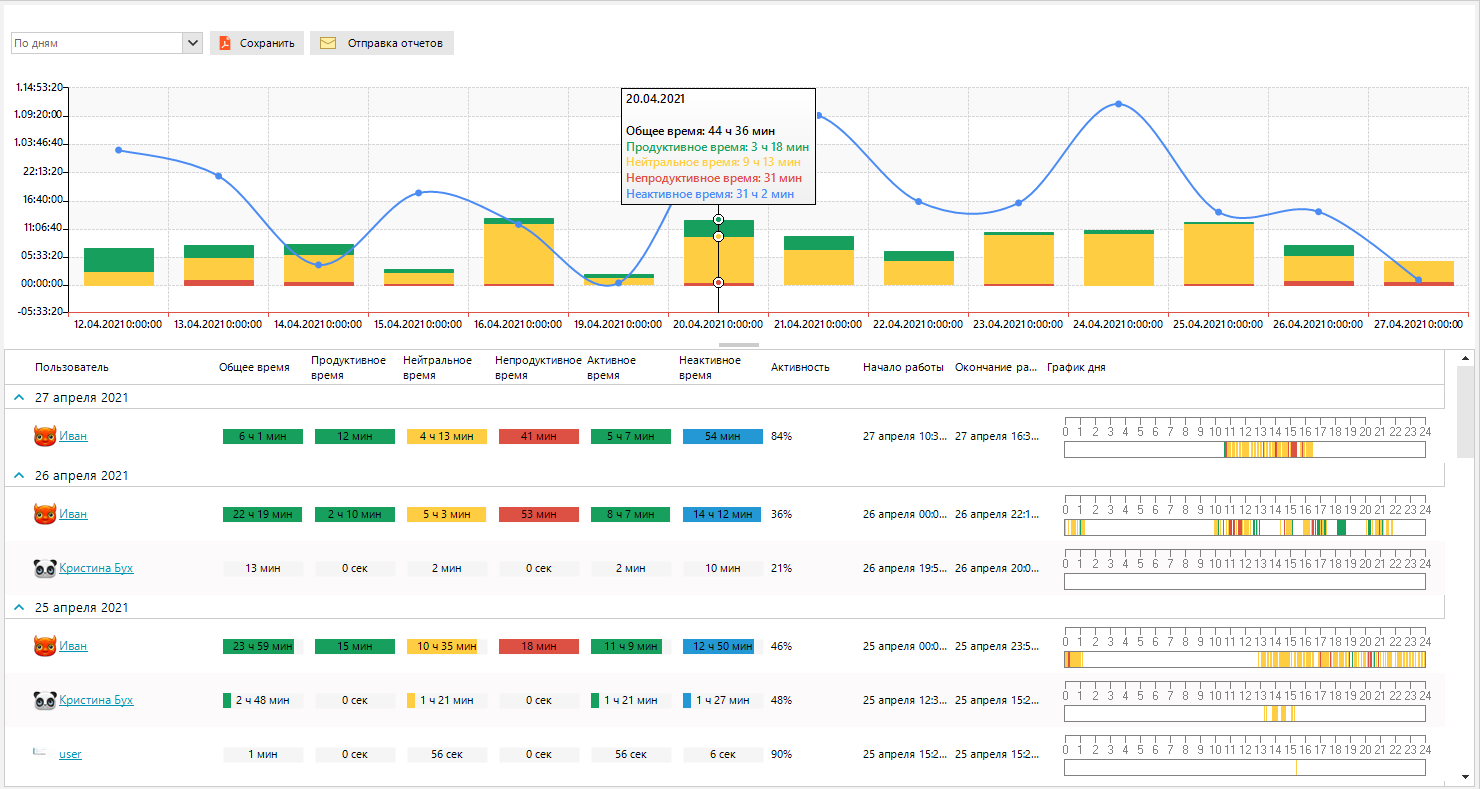Screen dimensions: 1480x789
Task: Collapse the 26 апреля 2021 group
Action: [18, 476]
